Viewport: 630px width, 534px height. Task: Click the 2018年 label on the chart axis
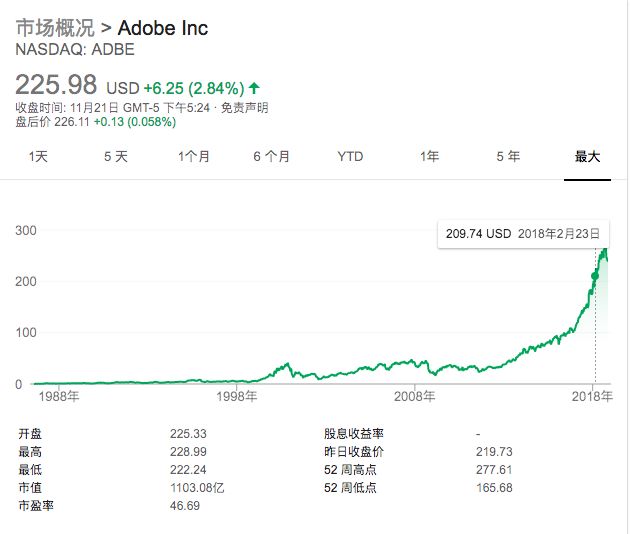tap(592, 397)
